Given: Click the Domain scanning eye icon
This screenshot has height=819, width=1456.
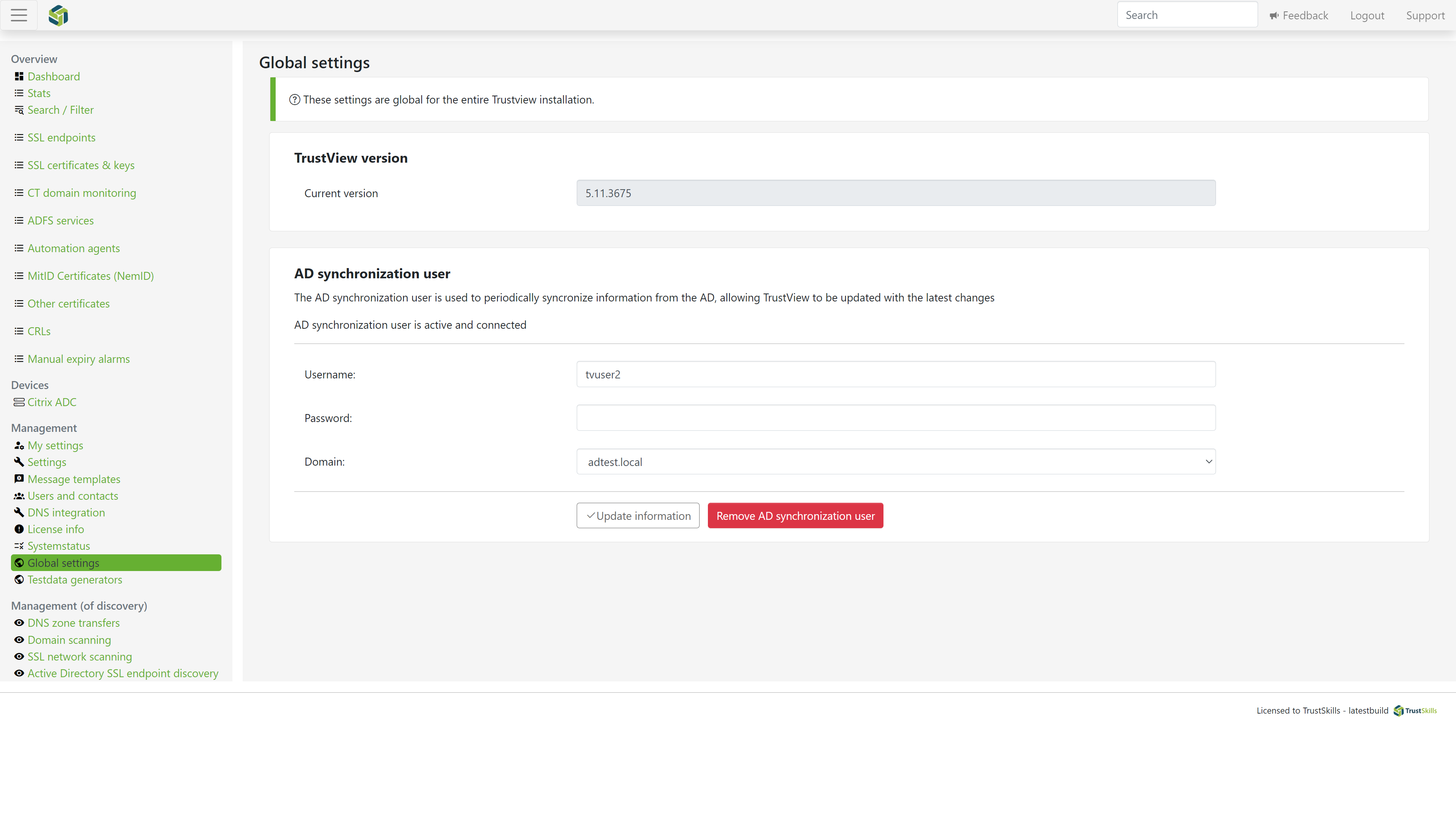Looking at the screenshot, I should [19, 640].
